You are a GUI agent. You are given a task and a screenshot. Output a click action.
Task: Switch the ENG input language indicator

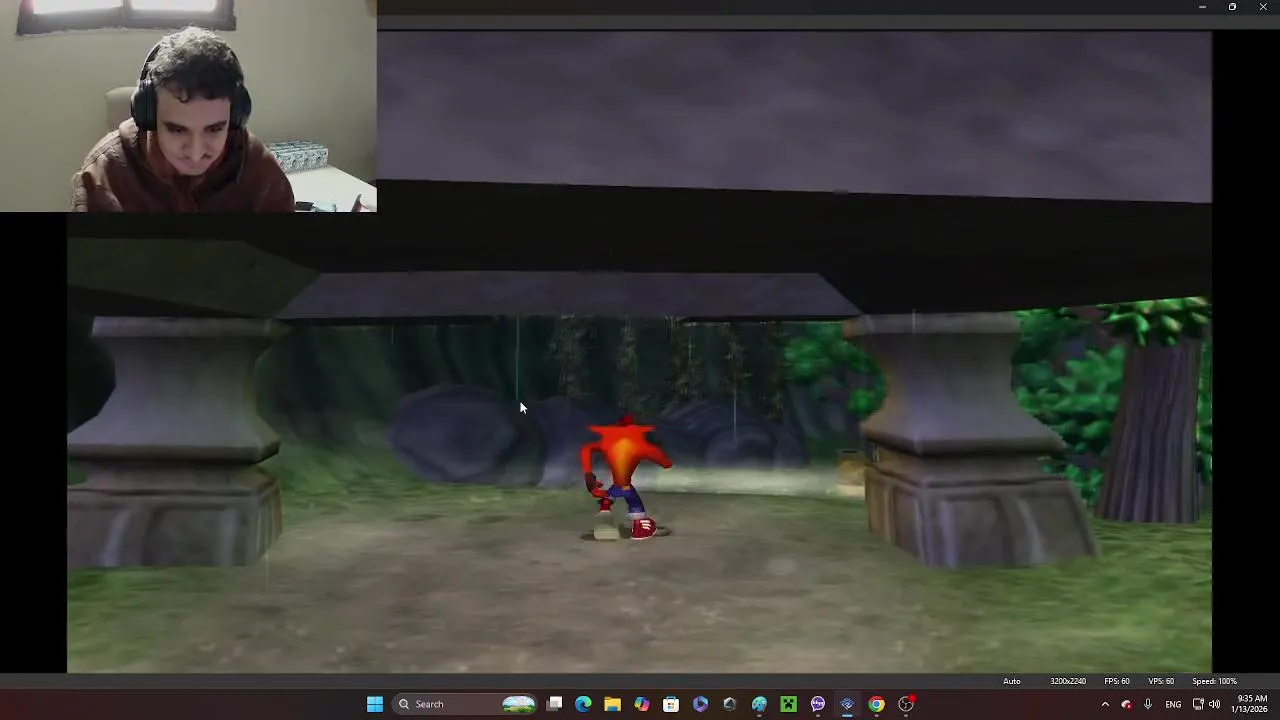pyautogui.click(x=1173, y=704)
